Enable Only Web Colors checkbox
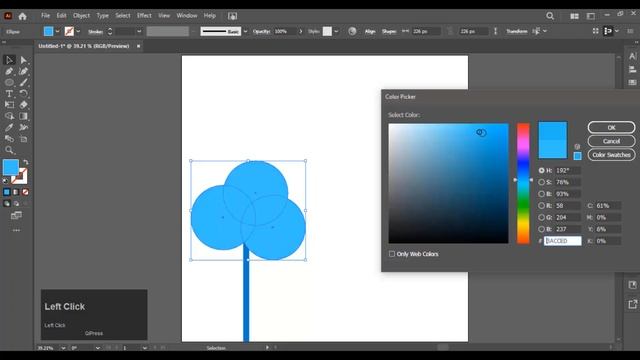This screenshot has height=360, width=640. pyautogui.click(x=392, y=254)
